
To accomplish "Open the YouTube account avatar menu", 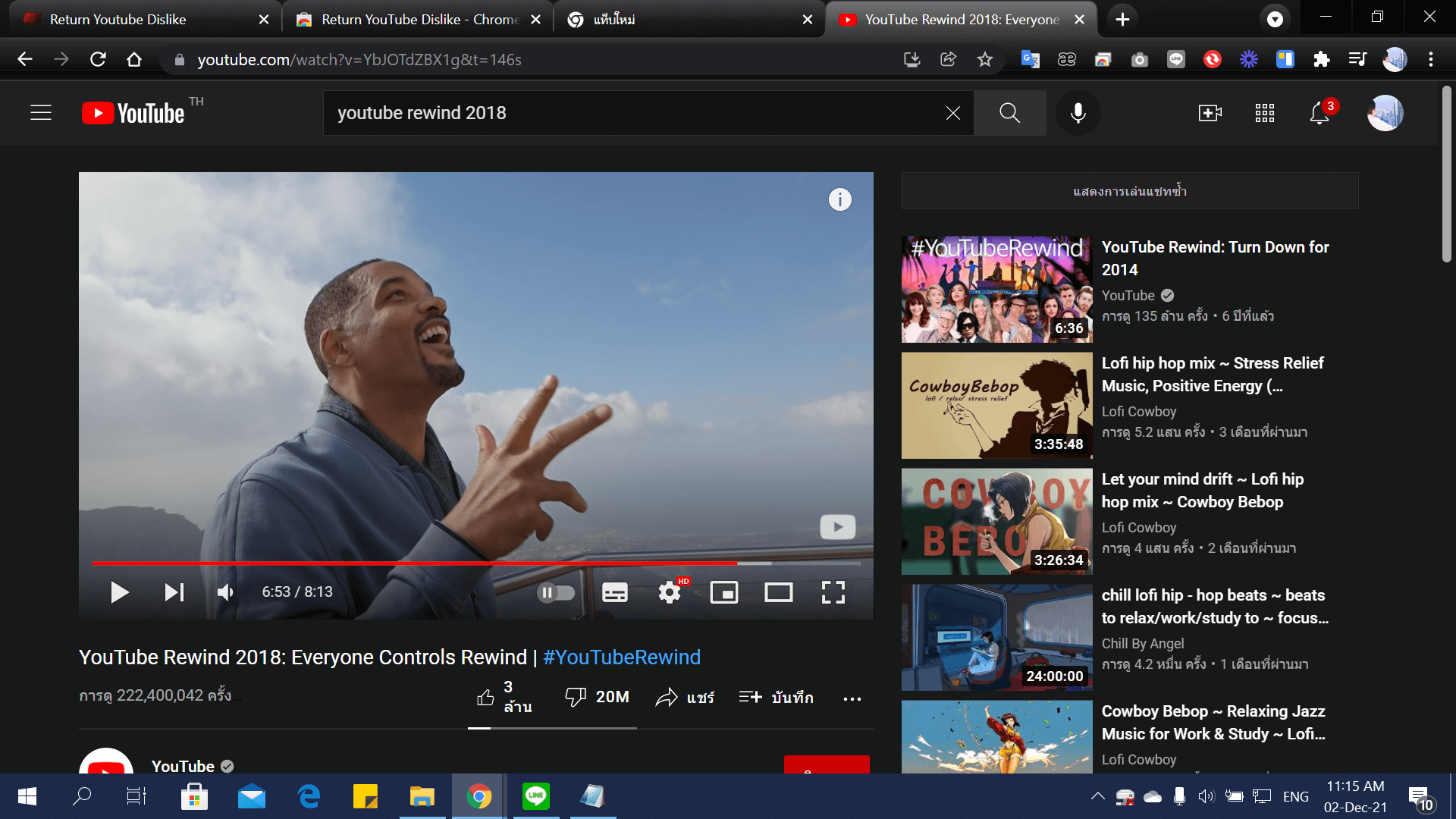I will pyautogui.click(x=1385, y=113).
